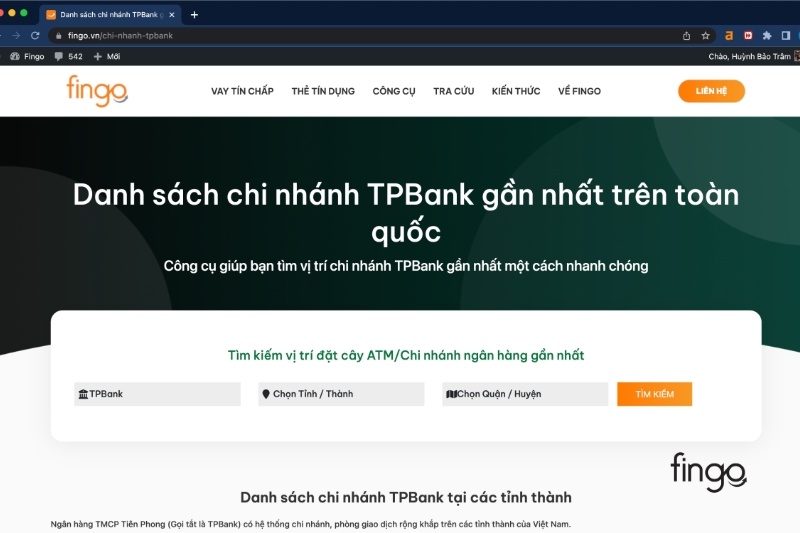Click the map icon in district field
The image size is (800, 533).
point(452,394)
